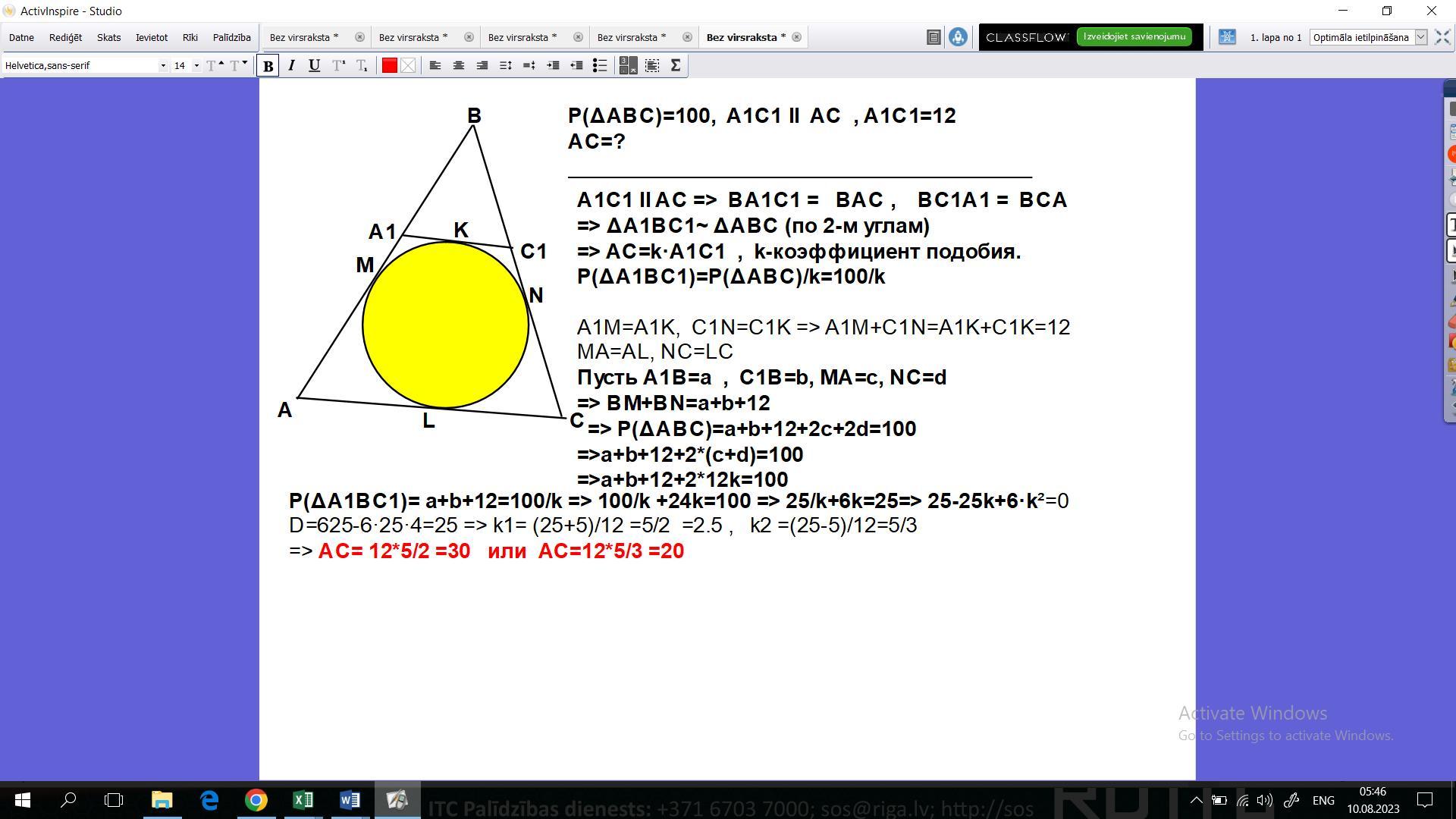Viewport: 1456px width, 819px height.
Task: Click the superscript text icon
Action: 338,66
